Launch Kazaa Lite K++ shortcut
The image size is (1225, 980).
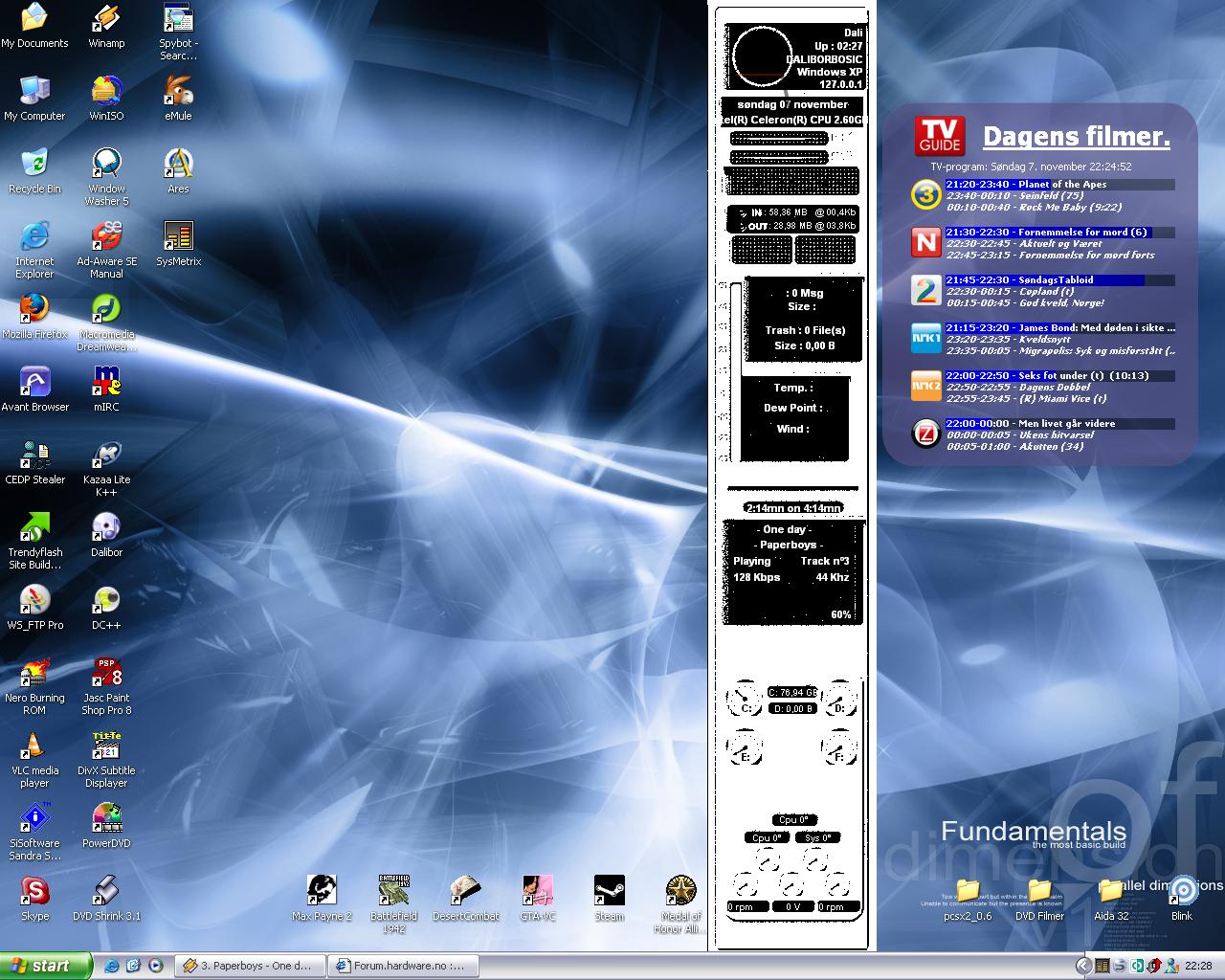[x=106, y=469]
